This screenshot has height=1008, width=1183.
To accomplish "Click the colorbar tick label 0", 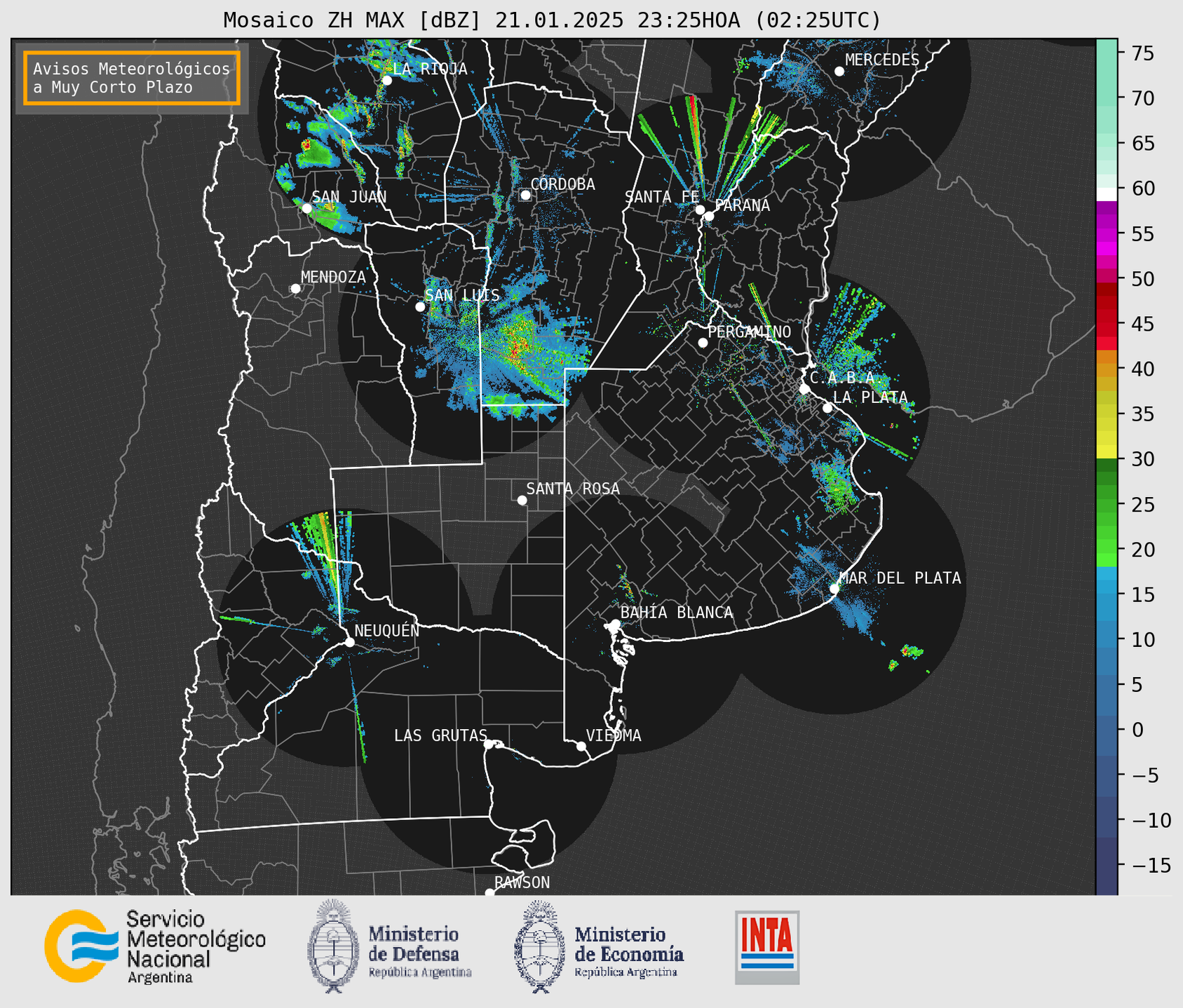I will (x=1137, y=730).
